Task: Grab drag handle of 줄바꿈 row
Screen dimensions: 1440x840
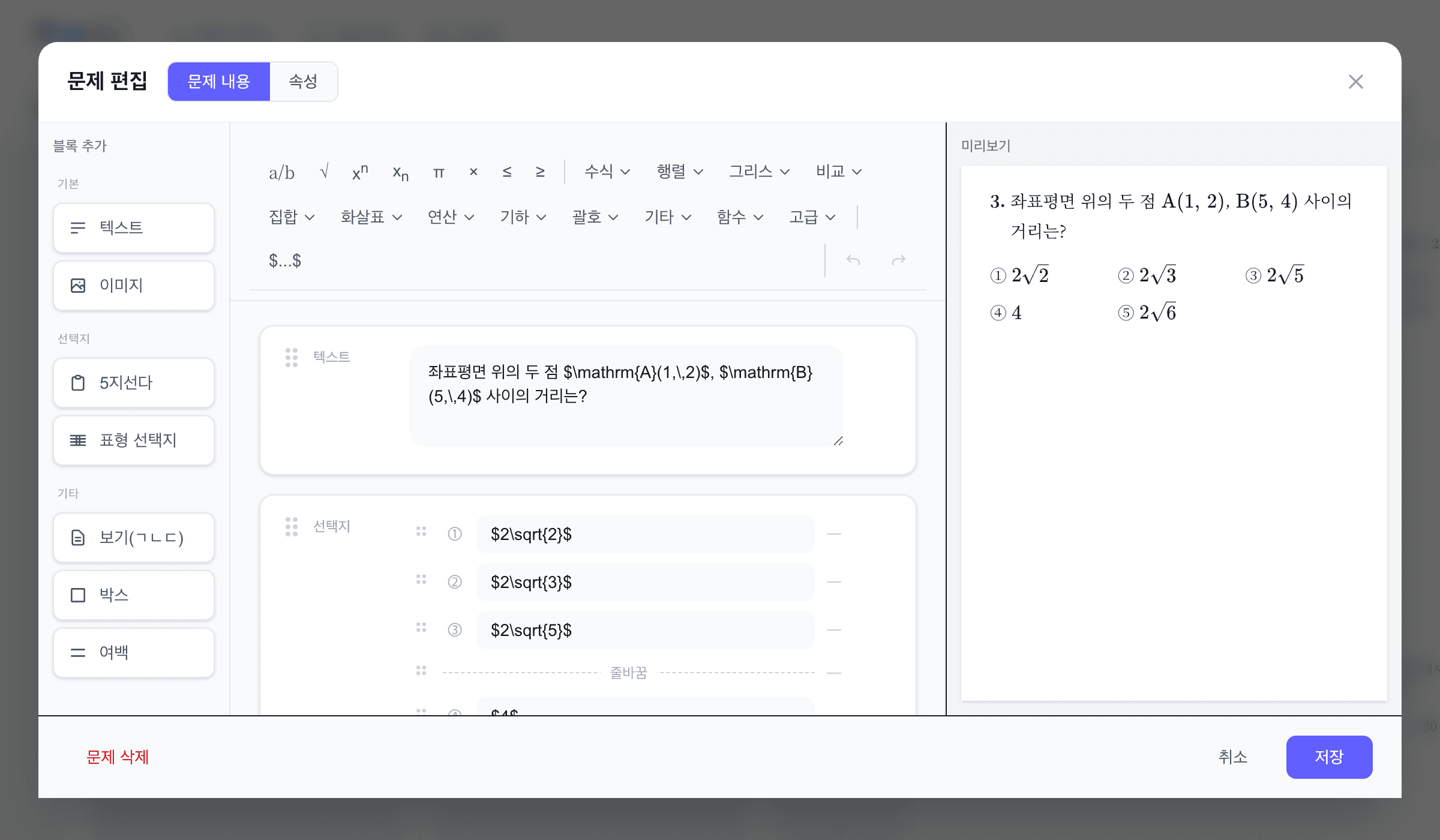Action: pyautogui.click(x=421, y=671)
